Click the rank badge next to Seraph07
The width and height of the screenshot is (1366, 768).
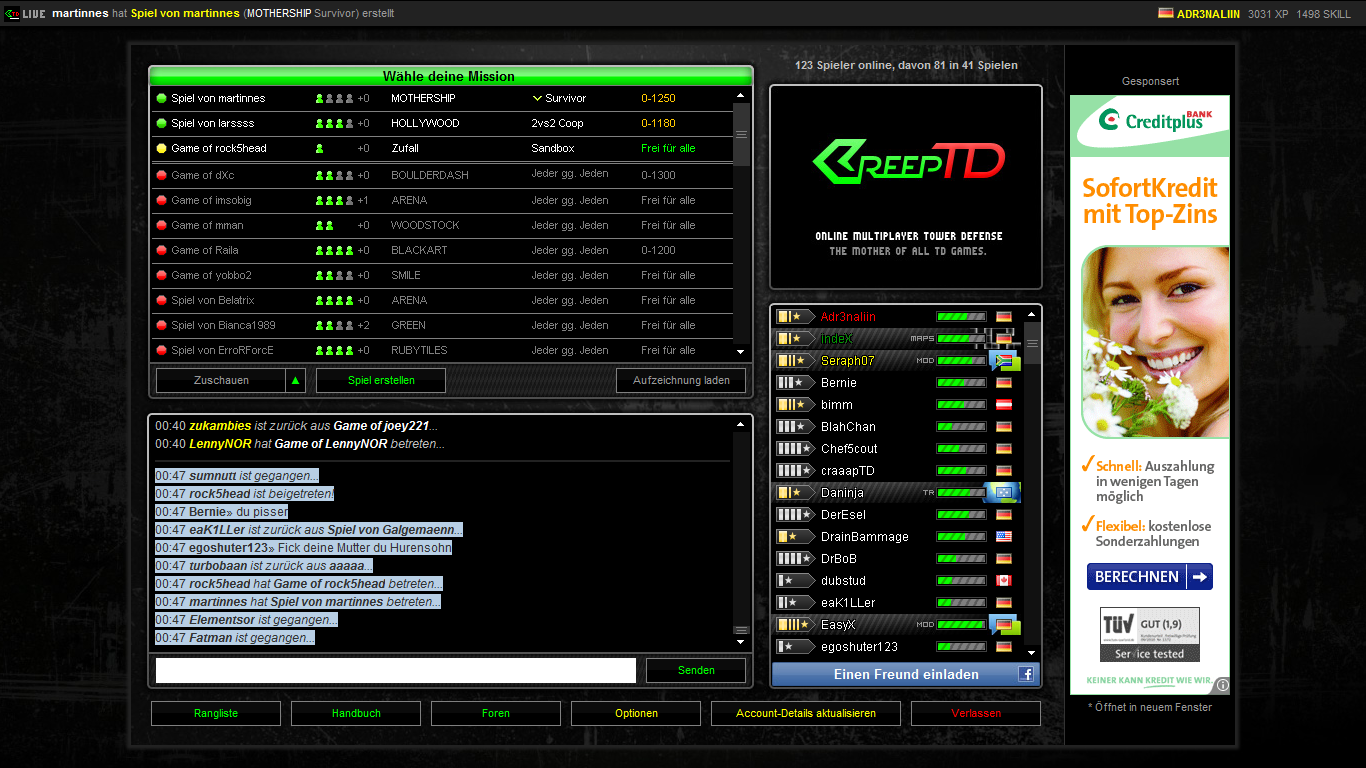(795, 361)
